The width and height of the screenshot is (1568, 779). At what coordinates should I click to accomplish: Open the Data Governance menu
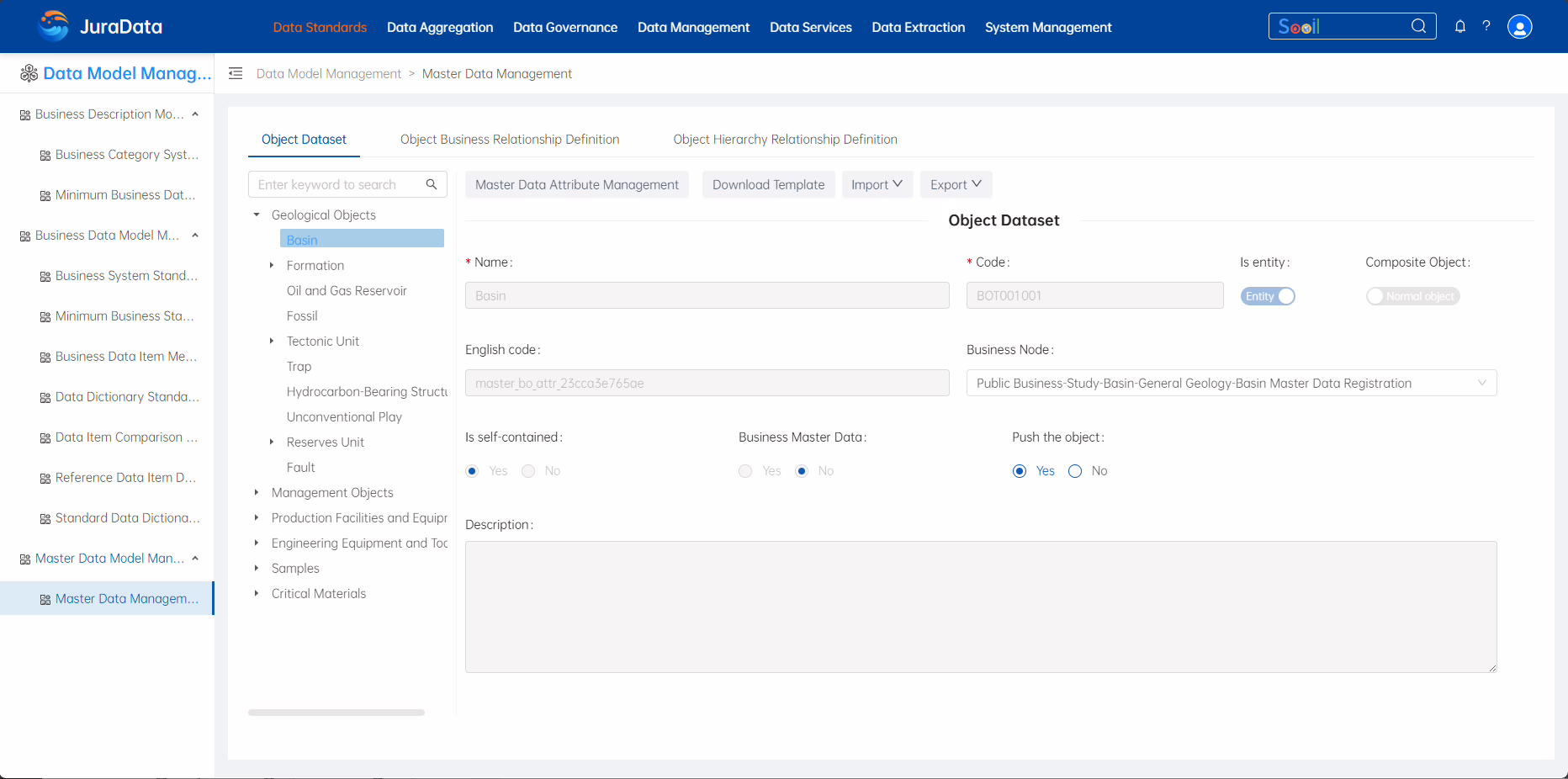565,28
